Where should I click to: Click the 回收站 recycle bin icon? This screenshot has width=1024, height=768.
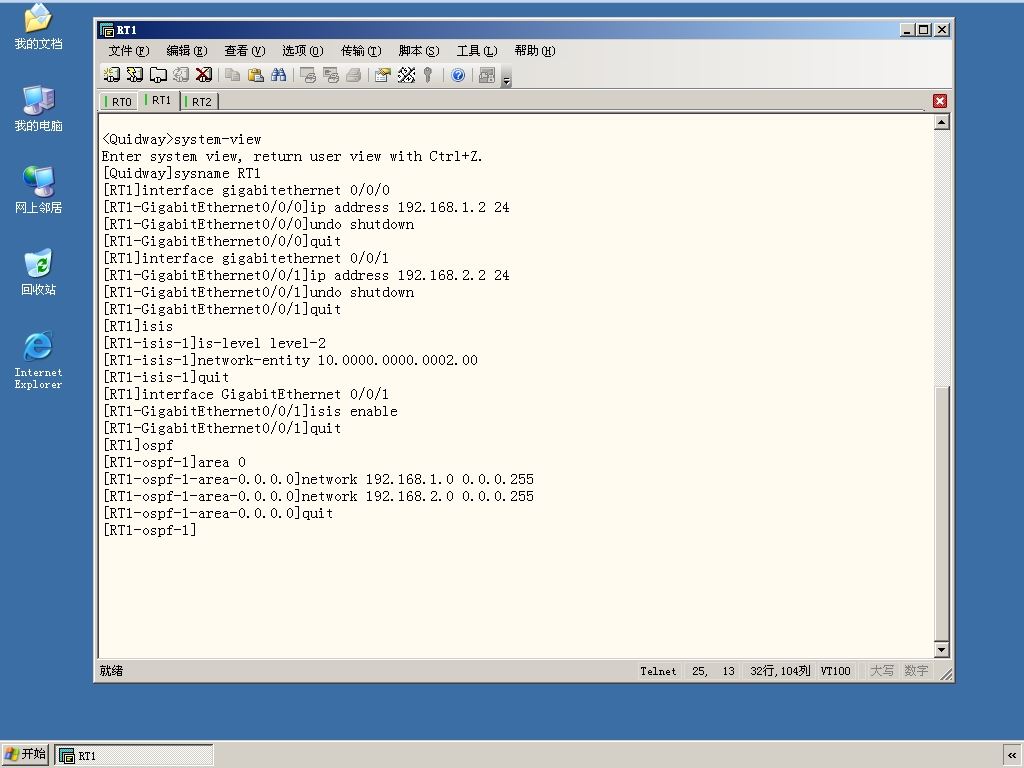39,272
